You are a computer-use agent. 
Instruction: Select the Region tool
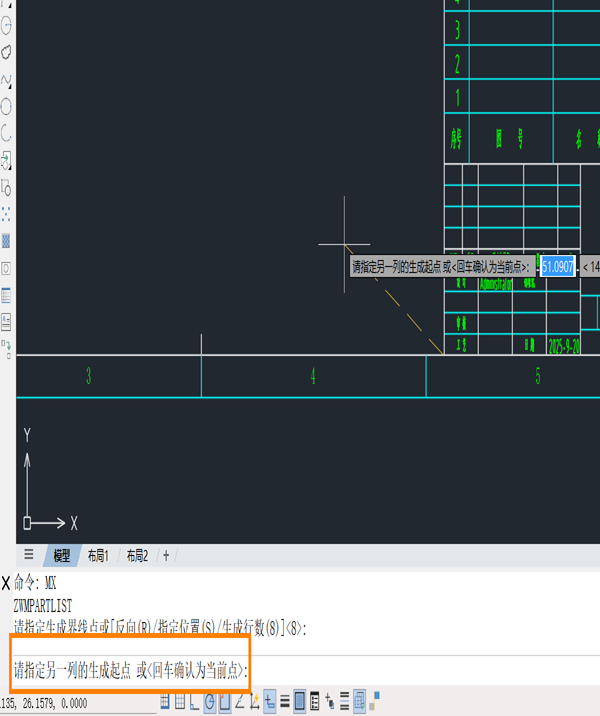[x=6, y=268]
